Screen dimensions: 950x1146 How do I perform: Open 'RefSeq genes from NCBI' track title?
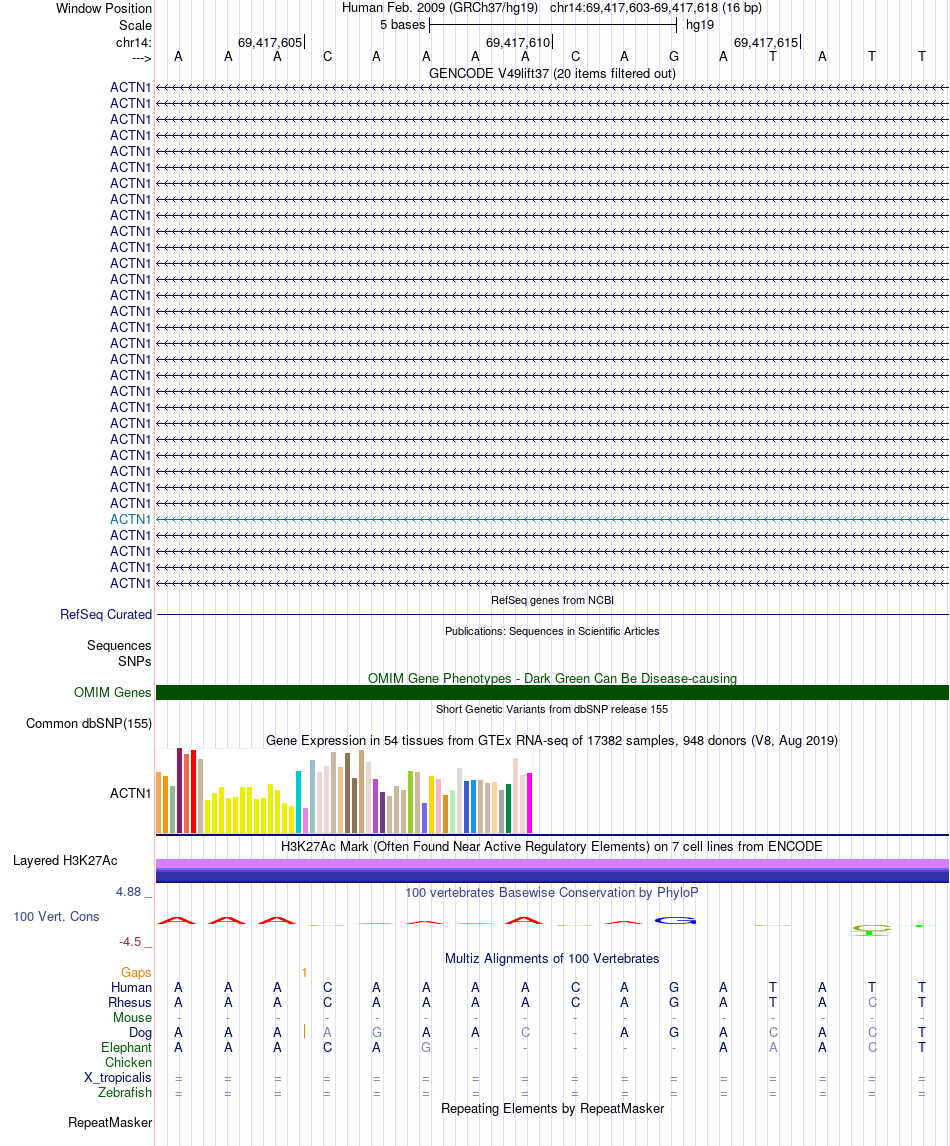click(x=552, y=600)
